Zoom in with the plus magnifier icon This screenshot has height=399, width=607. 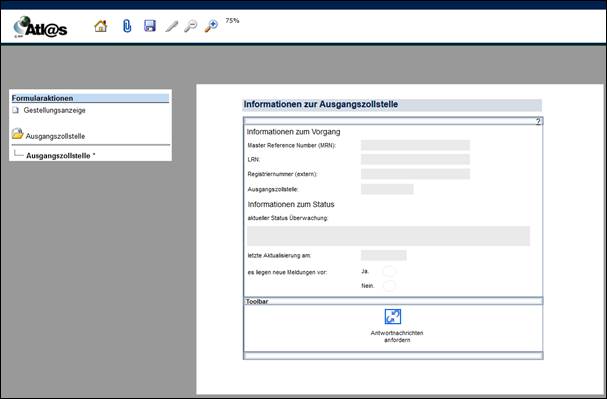click(x=211, y=26)
